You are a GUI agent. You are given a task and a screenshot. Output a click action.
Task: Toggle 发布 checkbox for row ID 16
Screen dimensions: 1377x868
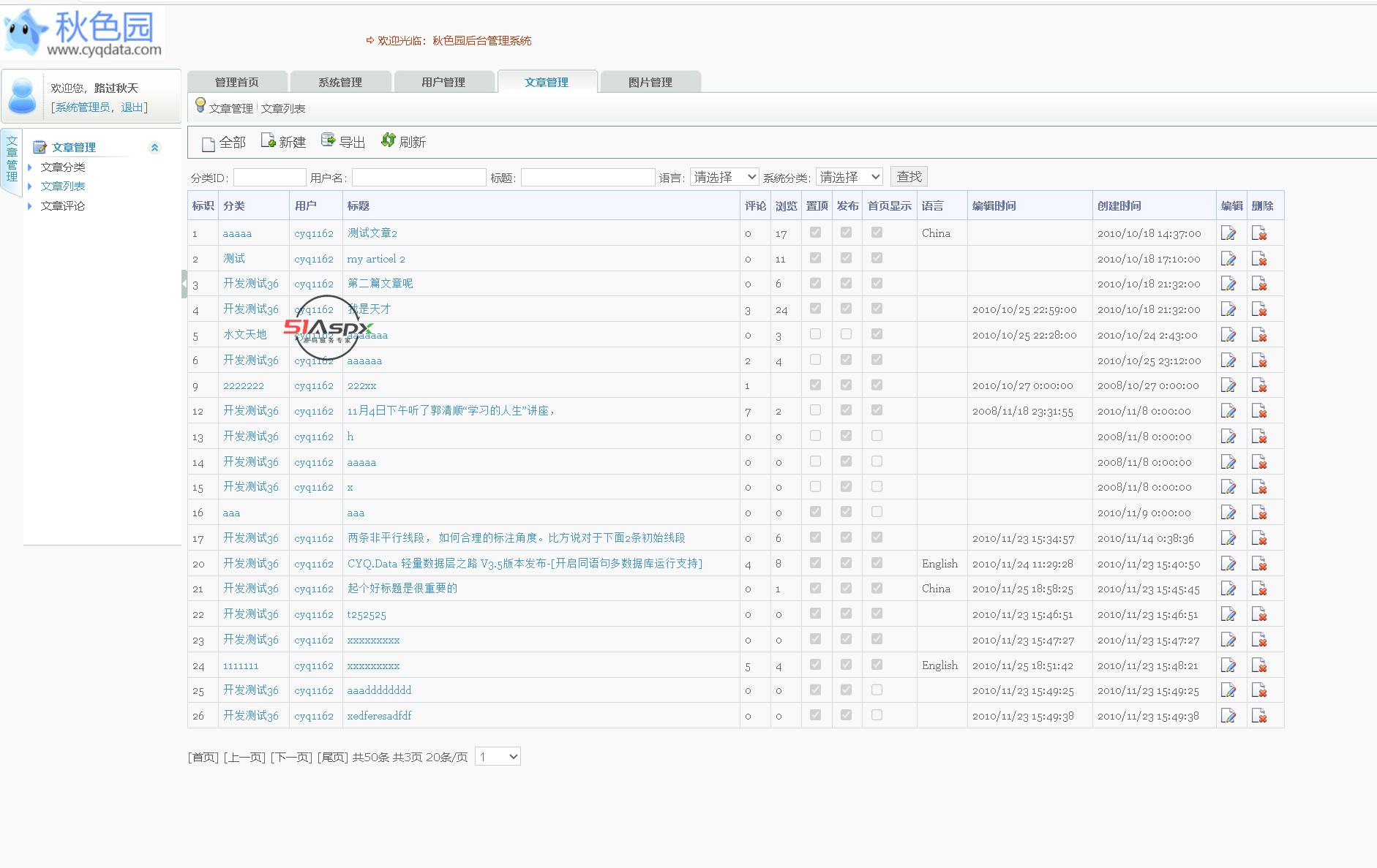[846, 512]
